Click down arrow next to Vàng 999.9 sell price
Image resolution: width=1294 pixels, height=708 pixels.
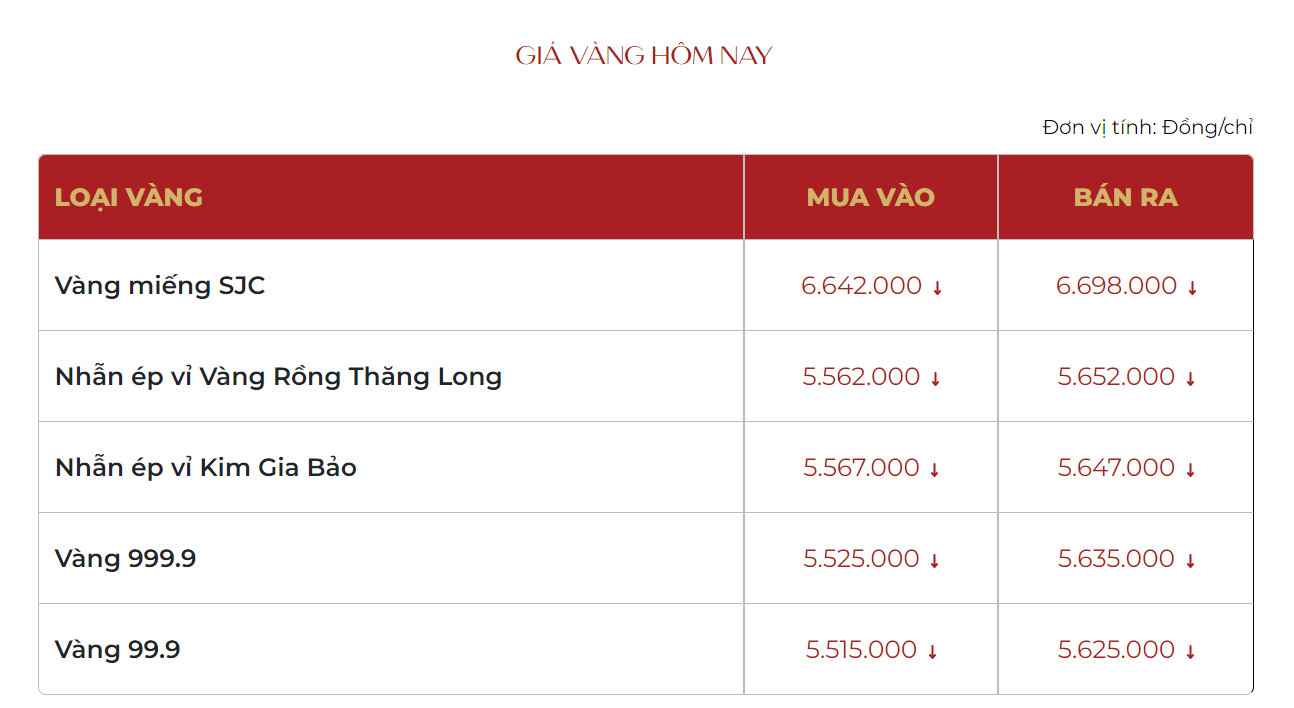pos(1190,561)
